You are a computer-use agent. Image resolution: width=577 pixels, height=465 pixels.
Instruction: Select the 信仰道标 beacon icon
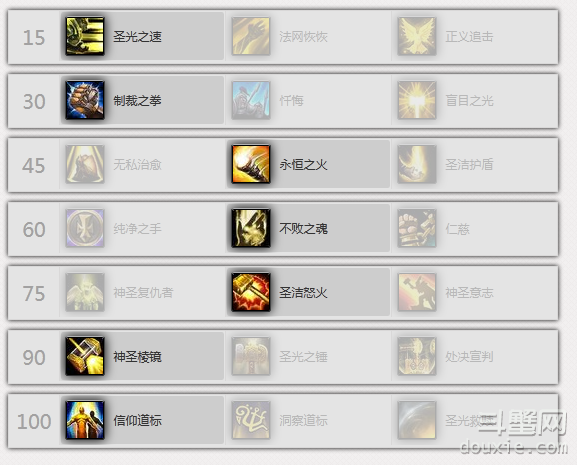tap(85, 420)
